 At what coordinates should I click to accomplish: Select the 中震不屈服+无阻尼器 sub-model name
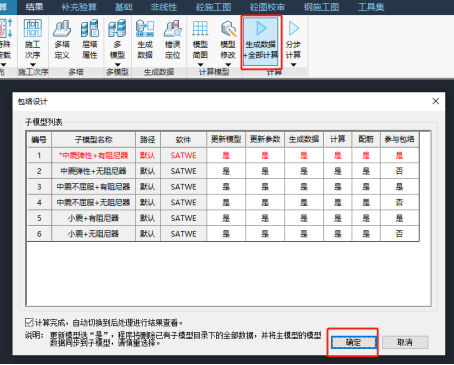tap(94, 202)
